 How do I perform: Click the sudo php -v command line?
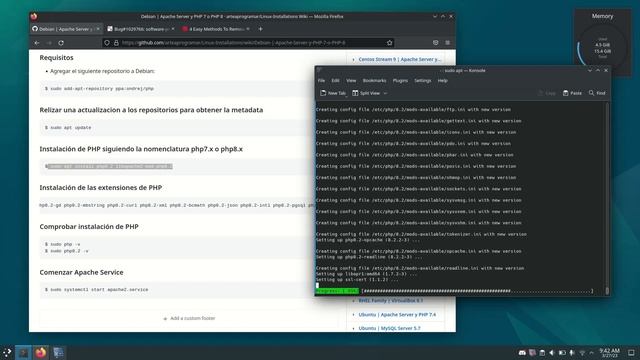(x=63, y=244)
